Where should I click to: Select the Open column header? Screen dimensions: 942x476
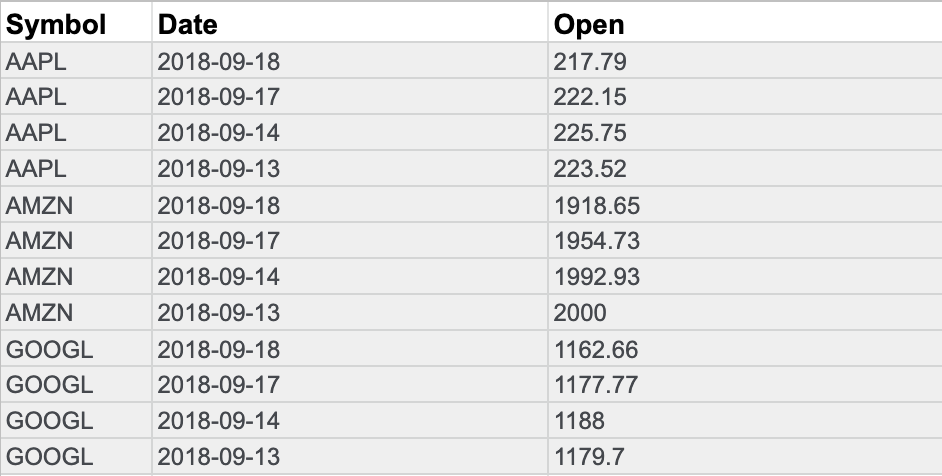(588, 24)
